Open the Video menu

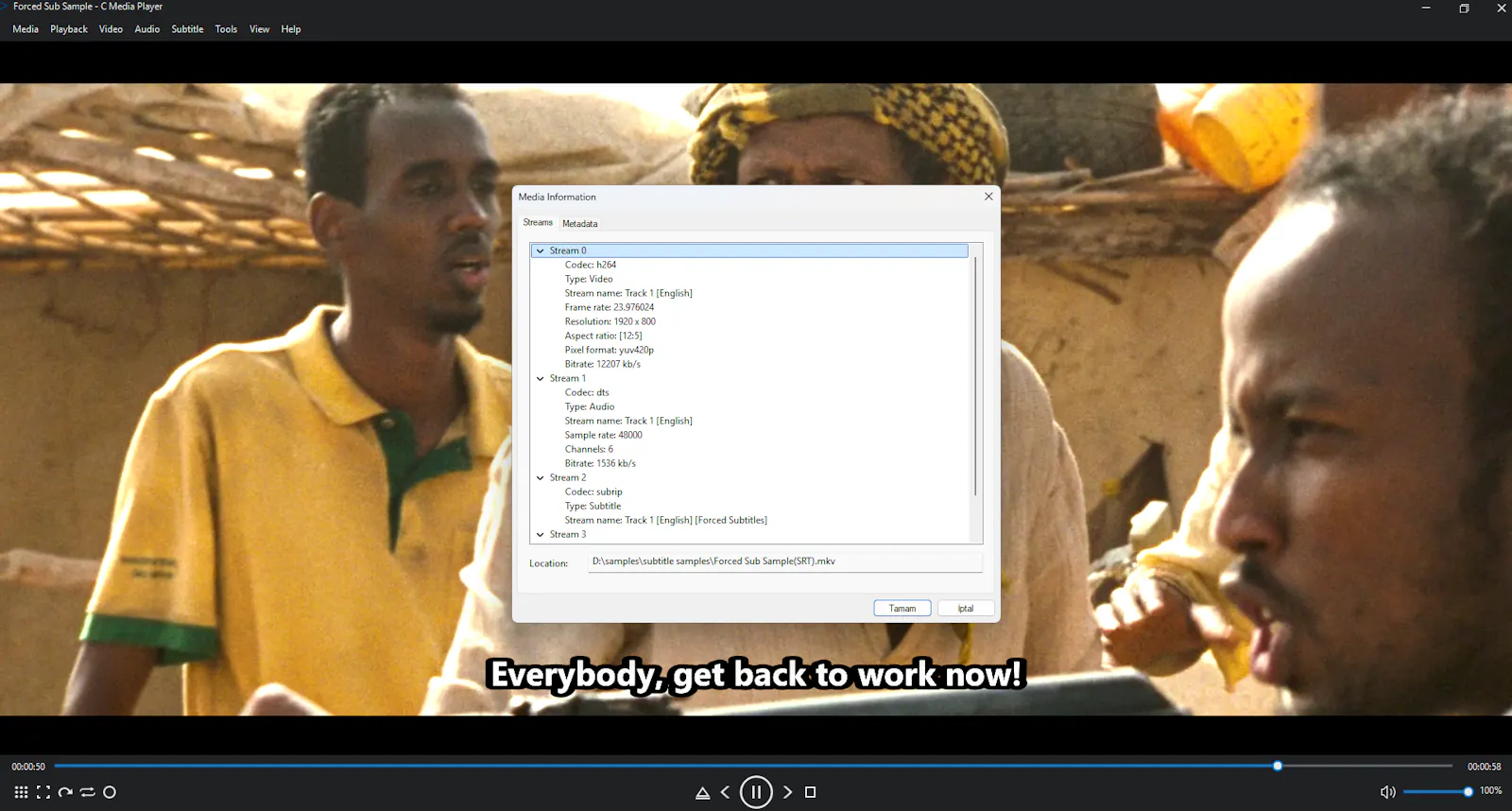pyautogui.click(x=111, y=29)
